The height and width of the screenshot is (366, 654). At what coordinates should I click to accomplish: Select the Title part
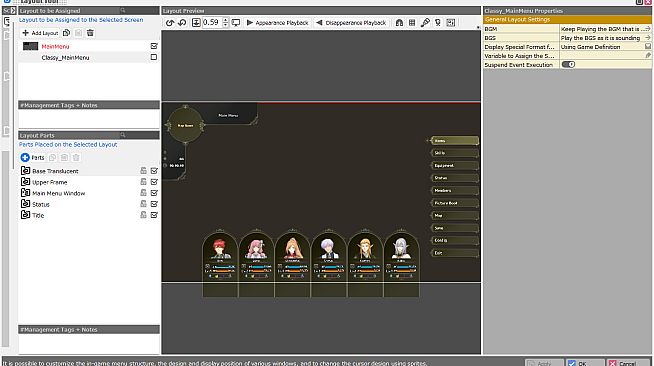point(89,215)
